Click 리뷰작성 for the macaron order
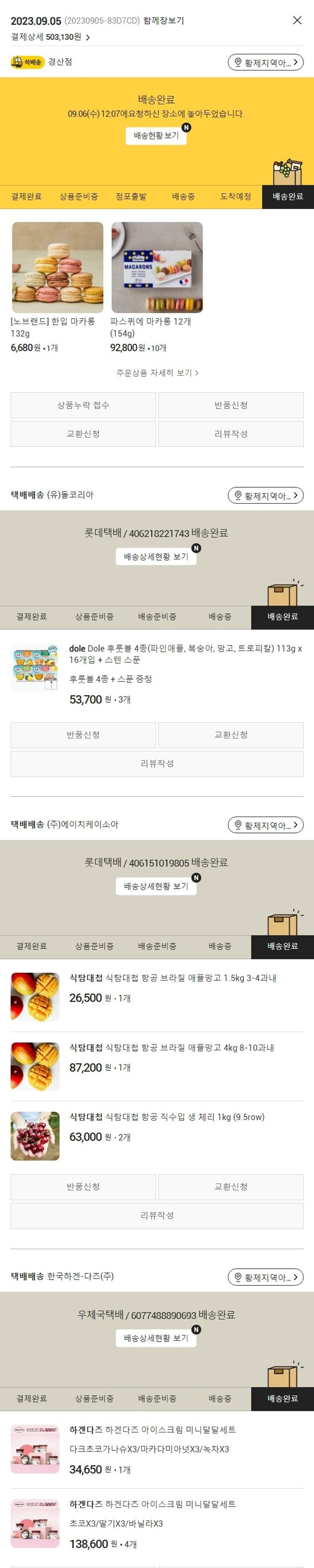The width and height of the screenshot is (314, 1568). pos(231,434)
